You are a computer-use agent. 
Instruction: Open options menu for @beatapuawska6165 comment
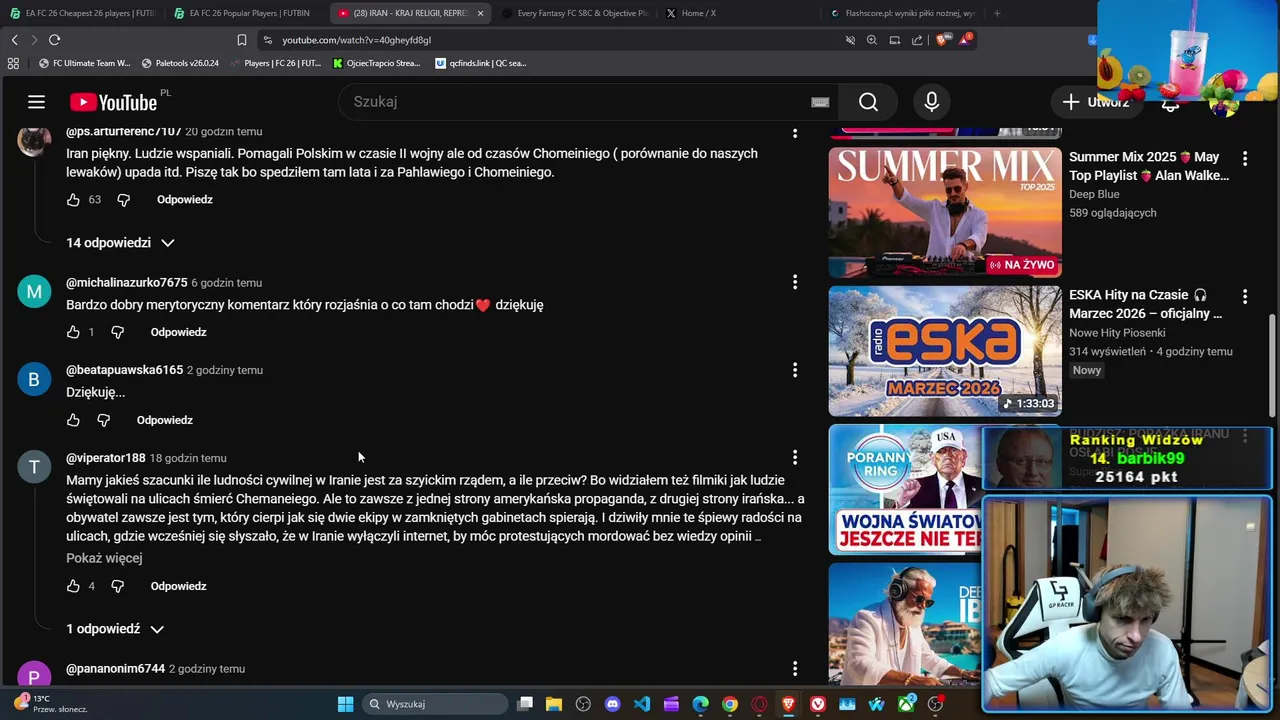pos(795,370)
